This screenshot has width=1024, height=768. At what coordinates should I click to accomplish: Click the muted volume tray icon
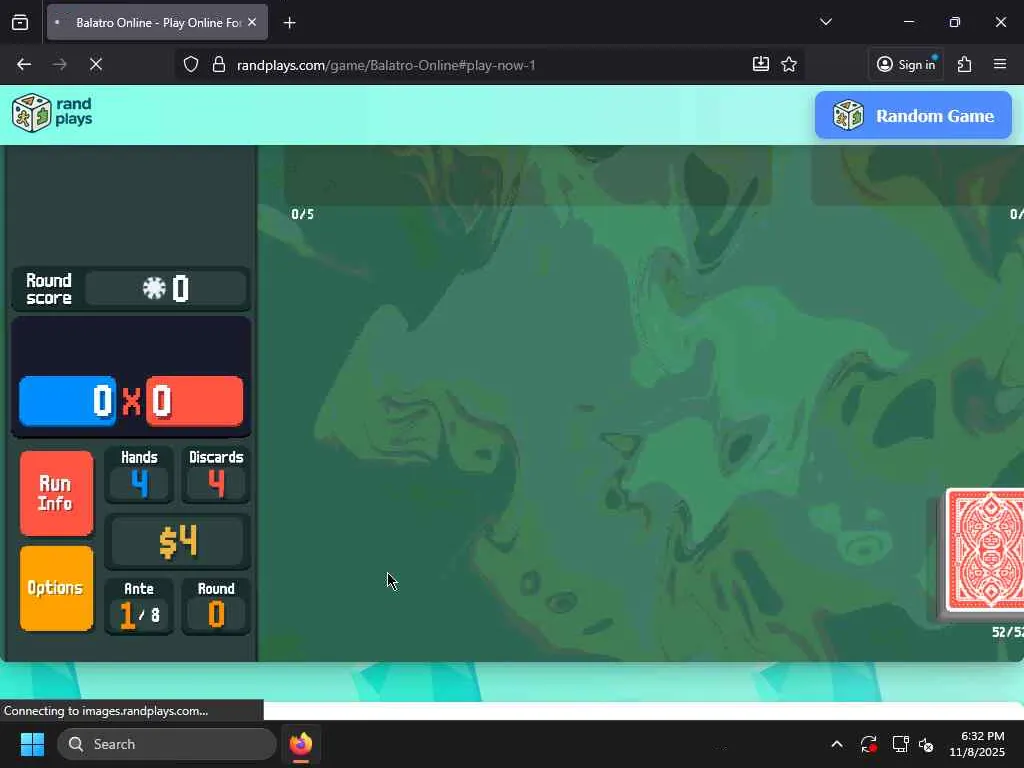(x=927, y=744)
